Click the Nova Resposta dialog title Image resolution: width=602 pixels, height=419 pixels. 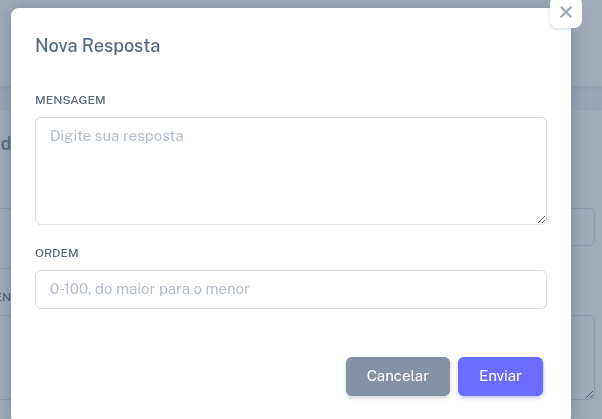click(97, 45)
